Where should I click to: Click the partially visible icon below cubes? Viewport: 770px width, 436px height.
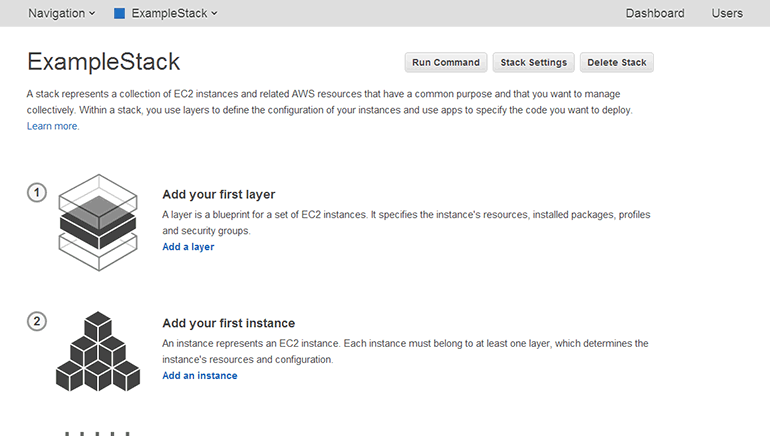[x=97, y=431]
